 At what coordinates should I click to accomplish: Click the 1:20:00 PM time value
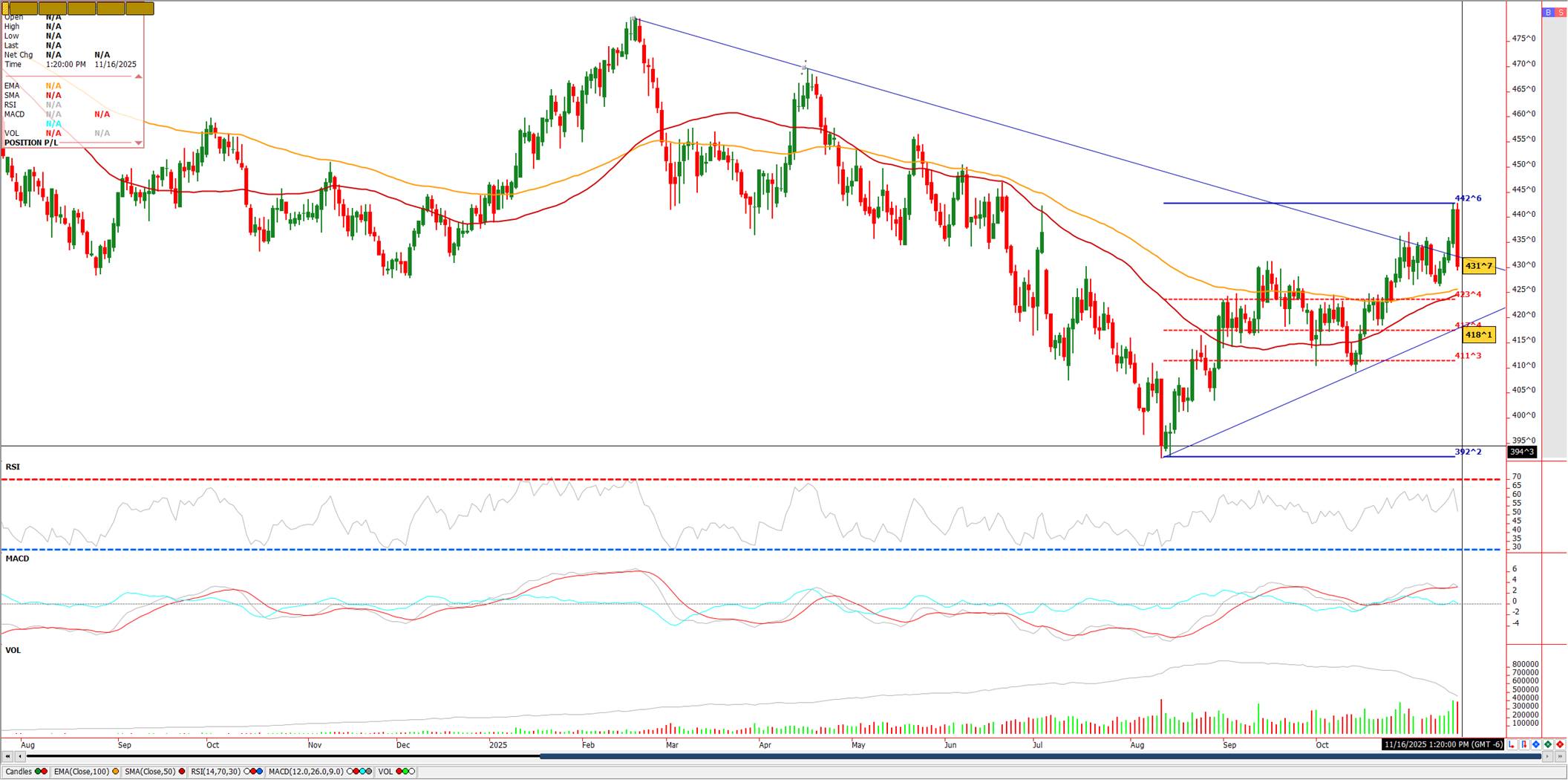(x=66, y=65)
